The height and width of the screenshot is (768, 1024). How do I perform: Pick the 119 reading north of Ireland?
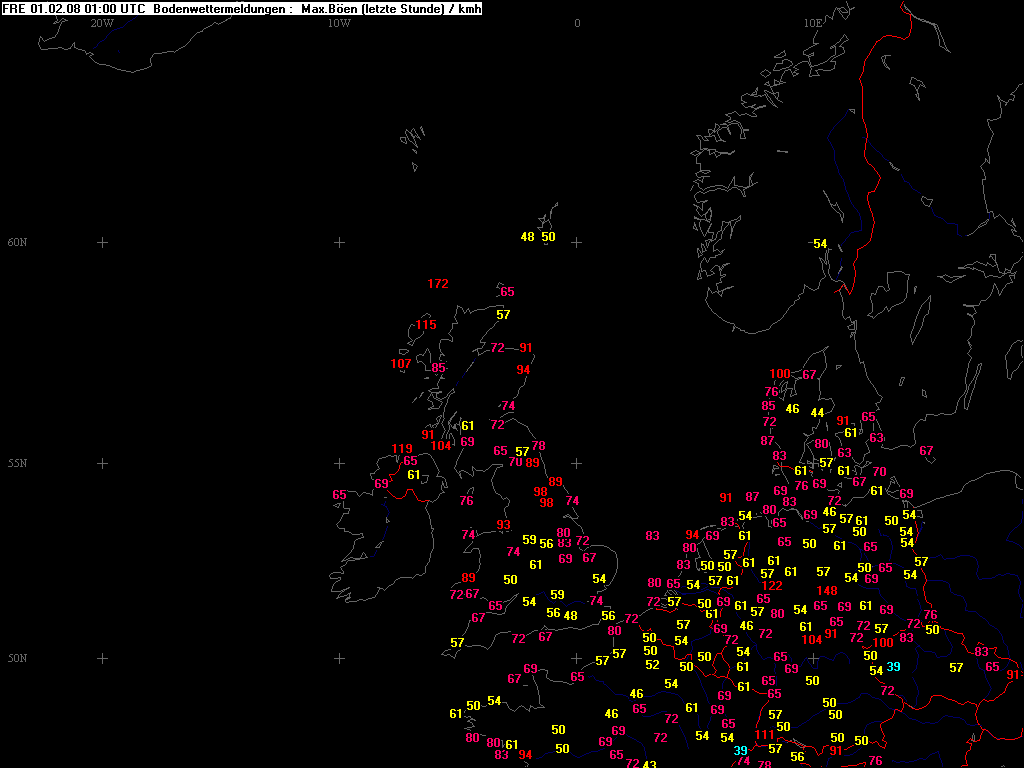pyautogui.click(x=402, y=449)
